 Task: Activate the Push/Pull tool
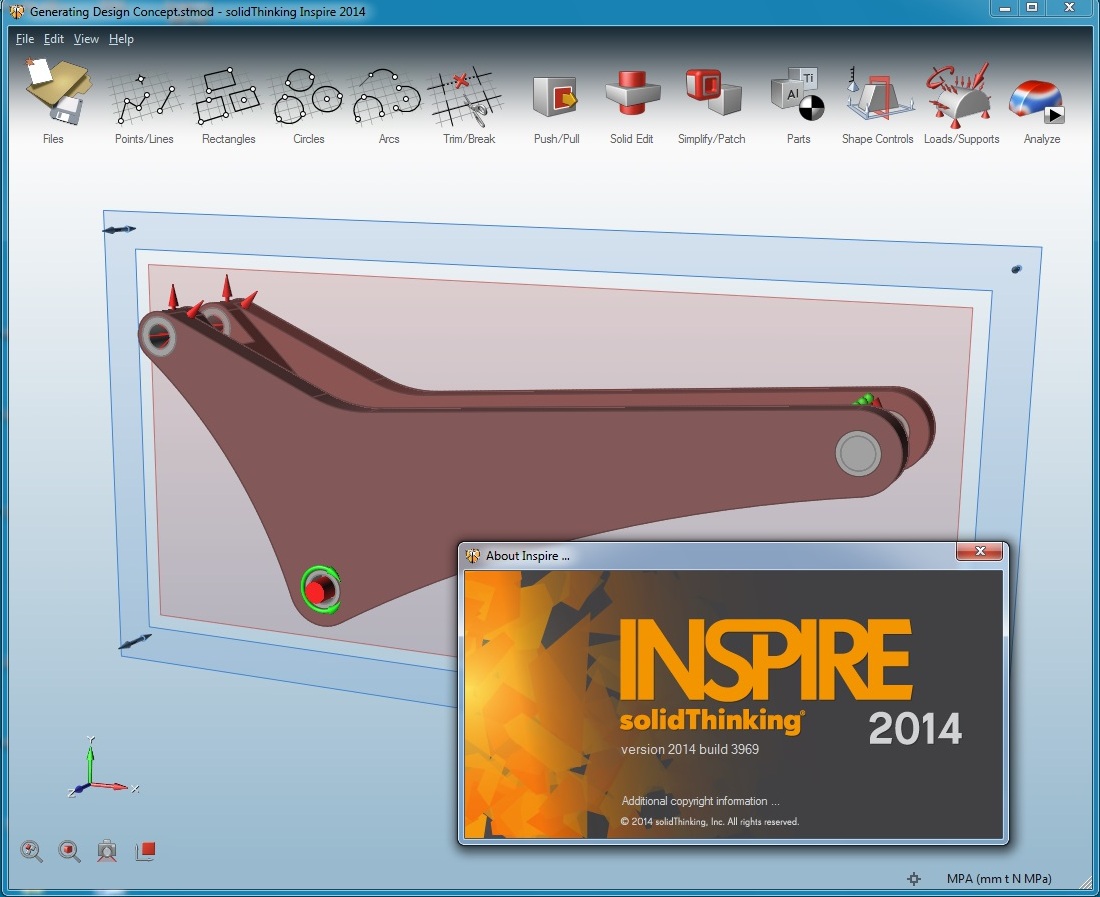[x=556, y=97]
